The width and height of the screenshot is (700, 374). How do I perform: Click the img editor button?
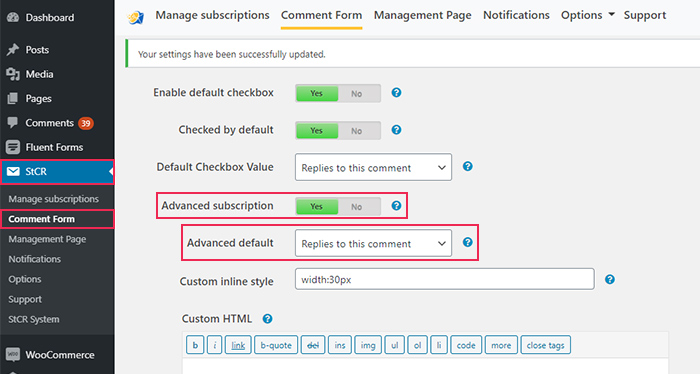click(x=368, y=345)
